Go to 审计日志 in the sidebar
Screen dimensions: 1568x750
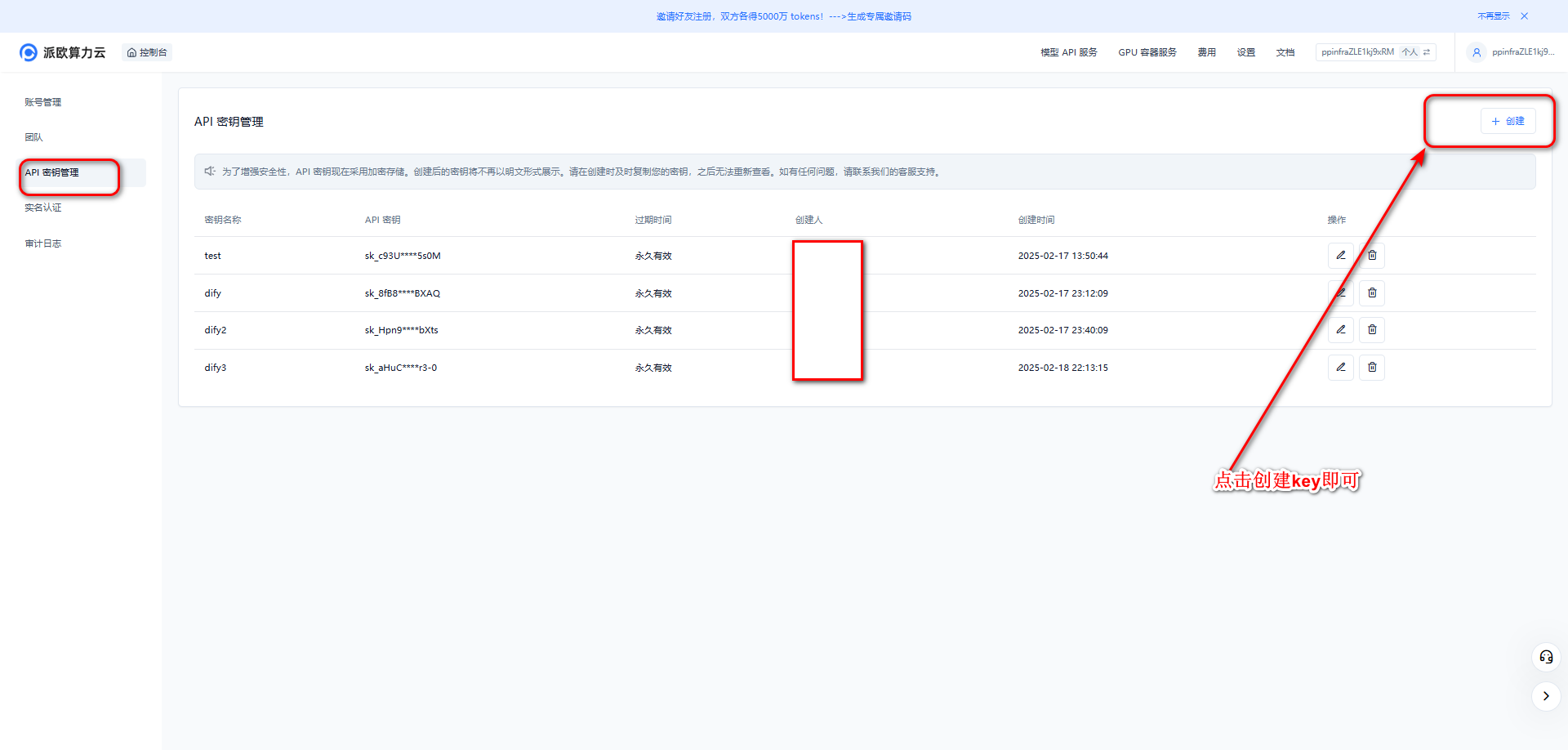tap(43, 243)
